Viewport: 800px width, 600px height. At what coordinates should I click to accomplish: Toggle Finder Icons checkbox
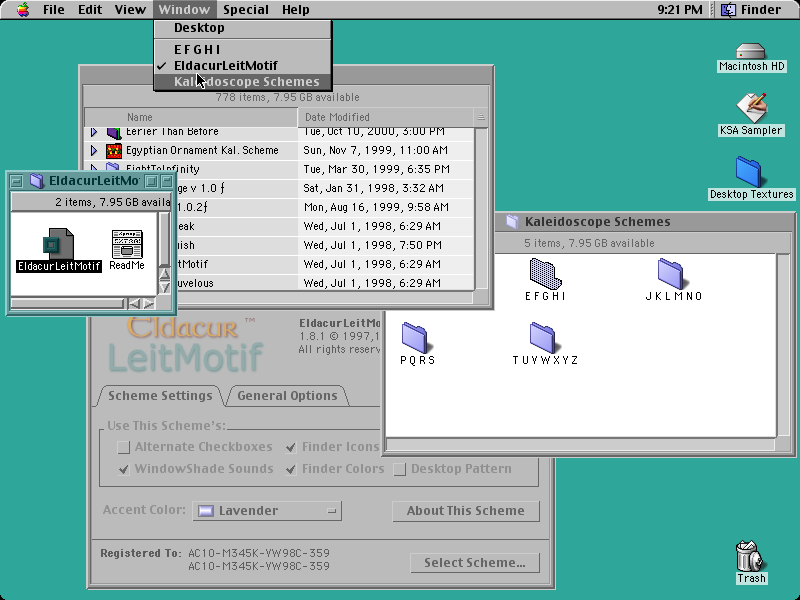click(291, 447)
